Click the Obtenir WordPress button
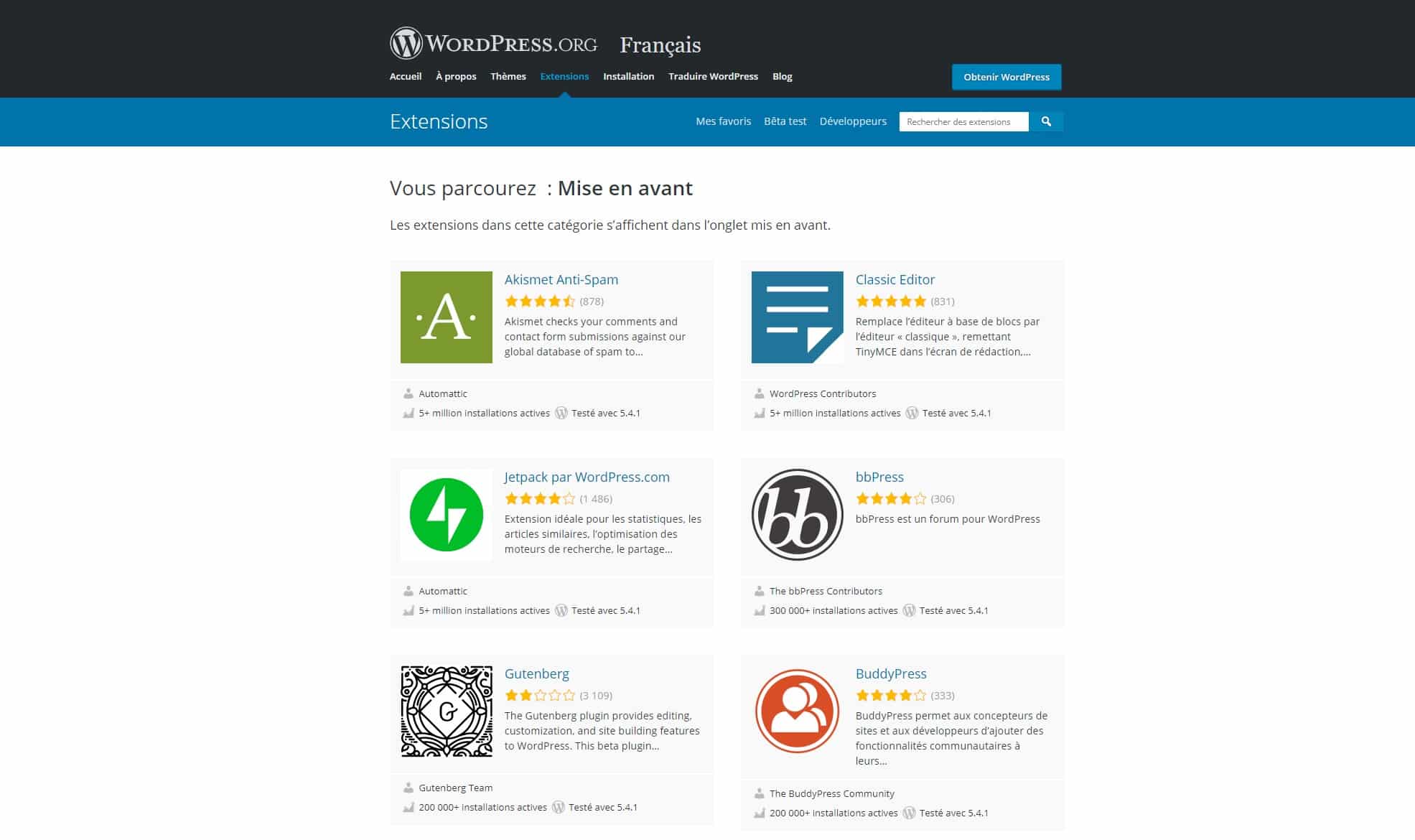Screen dimensions: 1415x840 coord(1006,77)
